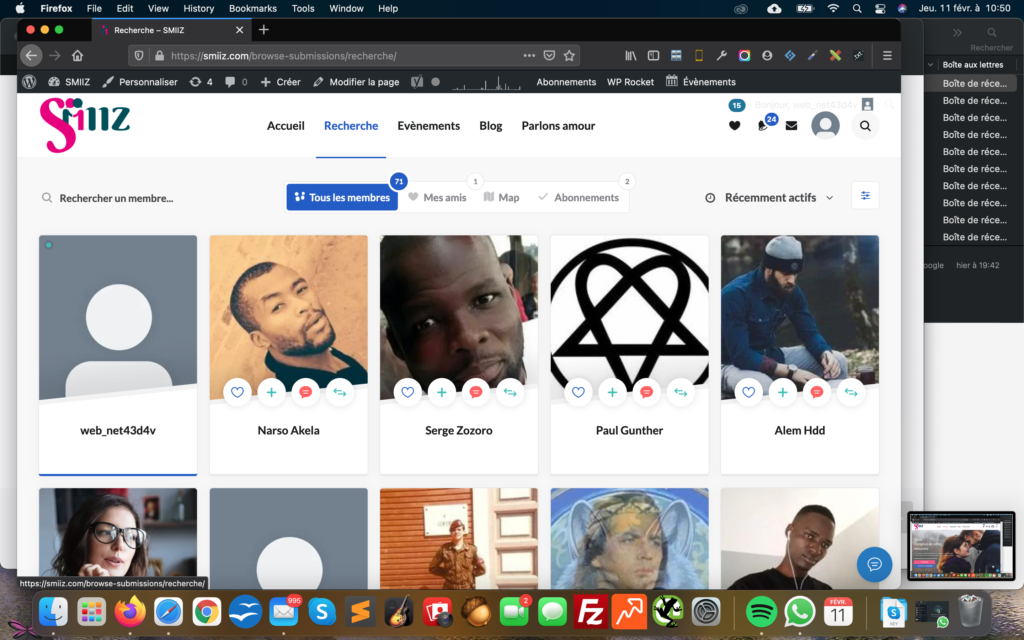1024x640 pixels.
Task: Open favorites heart icon in site header
Action: point(735,126)
